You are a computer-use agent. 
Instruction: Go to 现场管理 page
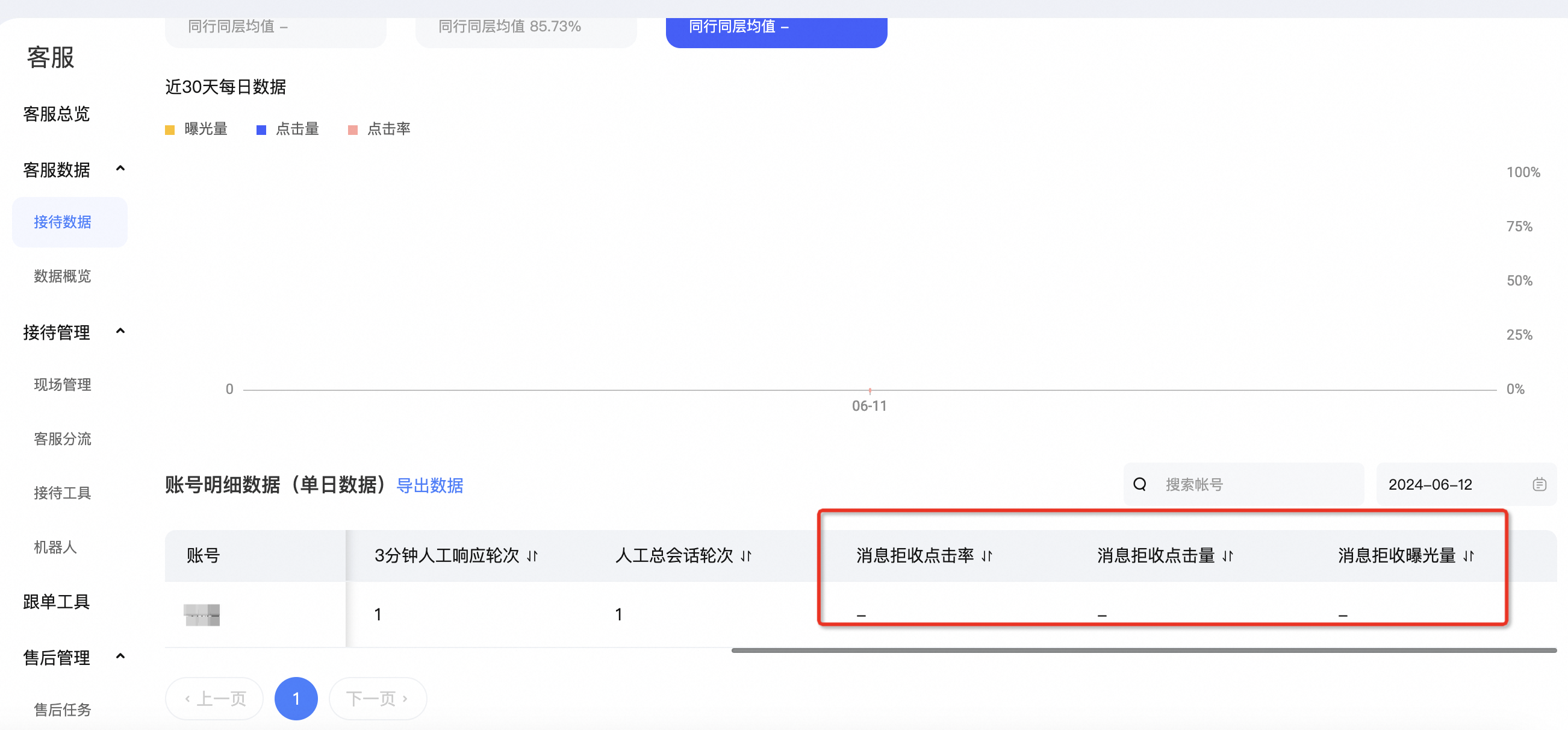pos(63,385)
